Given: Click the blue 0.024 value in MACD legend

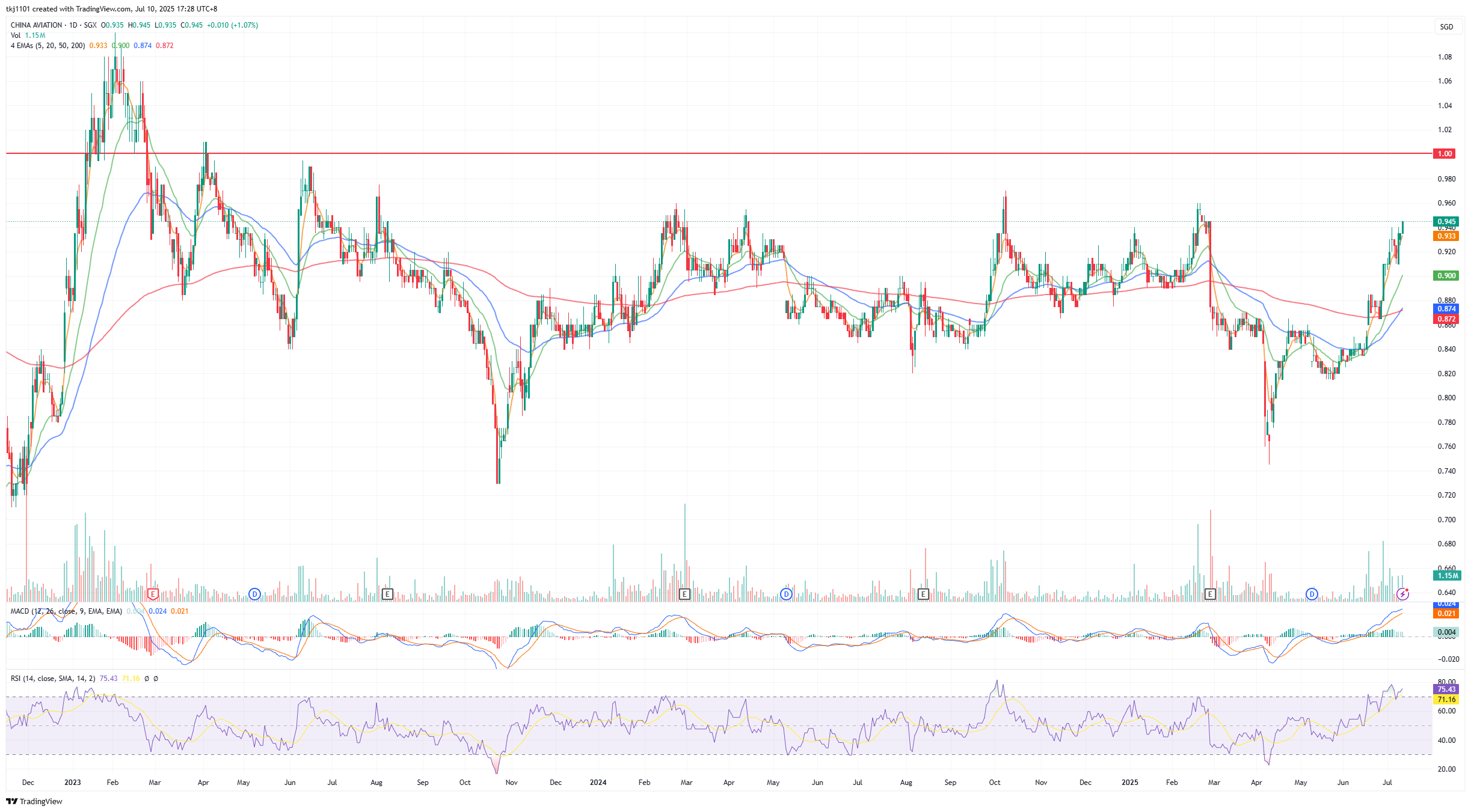Looking at the screenshot, I should (158, 611).
